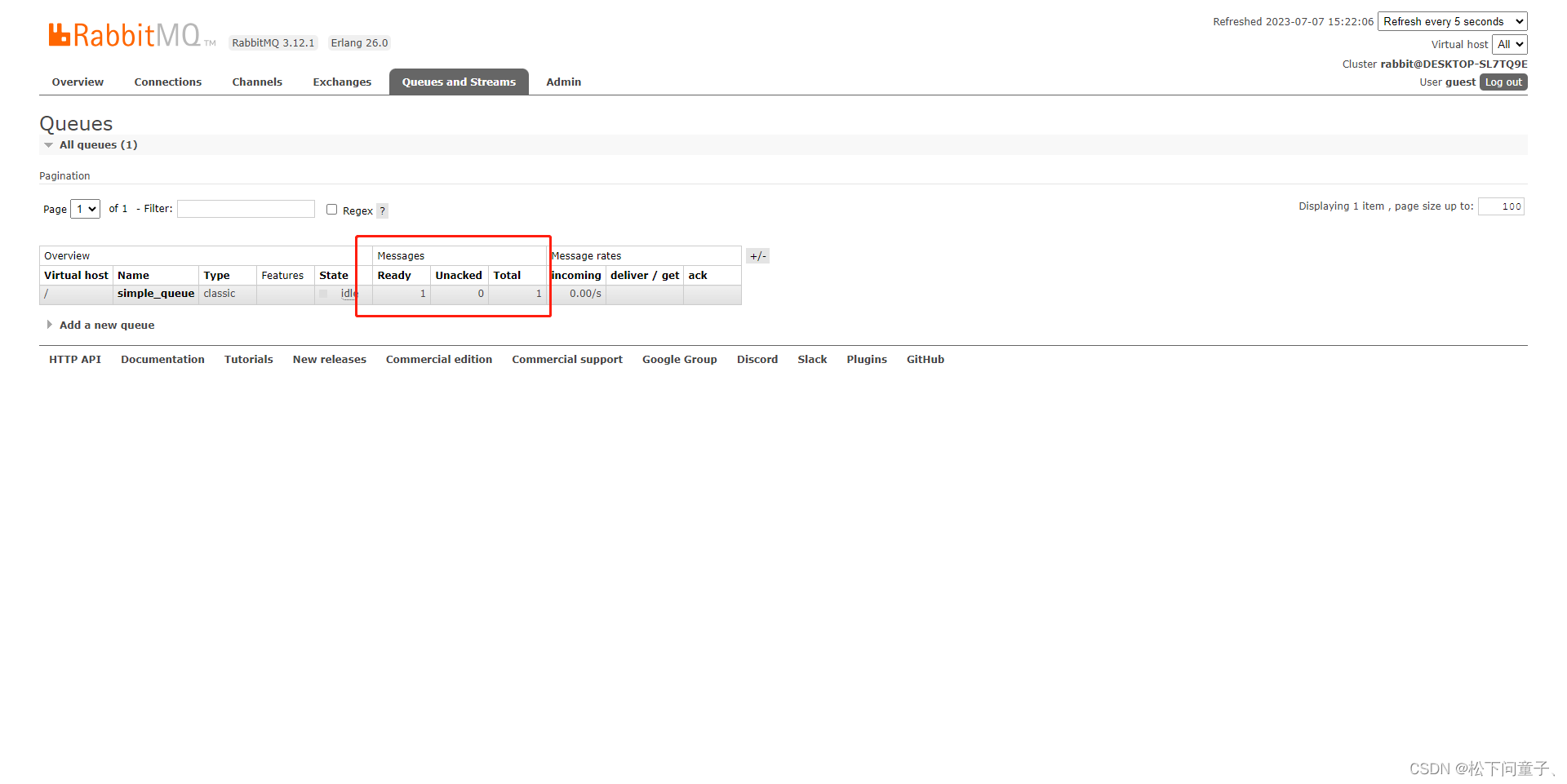Image resolution: width=1567 pixels, height=784 pixels.
Task: Open the Tutorials footer link
Action: coord(249,360)
